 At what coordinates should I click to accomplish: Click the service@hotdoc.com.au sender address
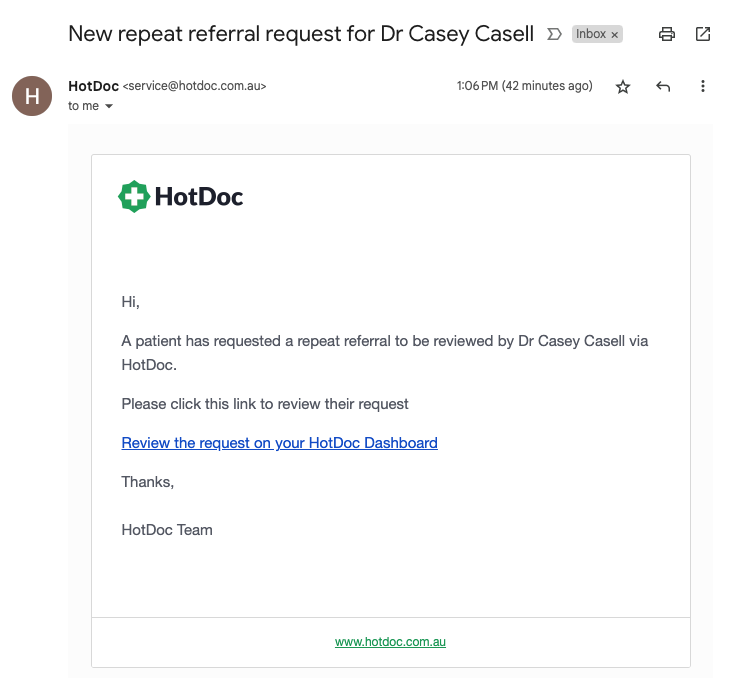coord(195,86)
